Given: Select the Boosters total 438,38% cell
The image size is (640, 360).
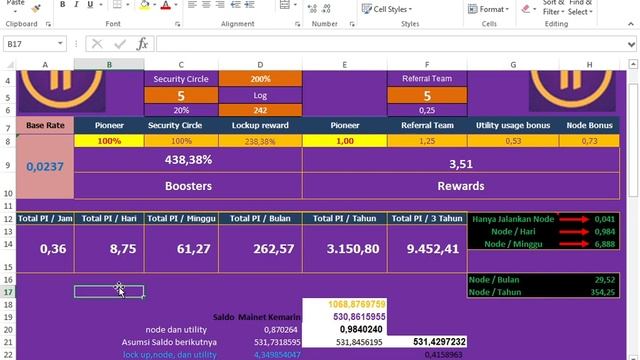Looking at the screenshot, I should [188, 160].
